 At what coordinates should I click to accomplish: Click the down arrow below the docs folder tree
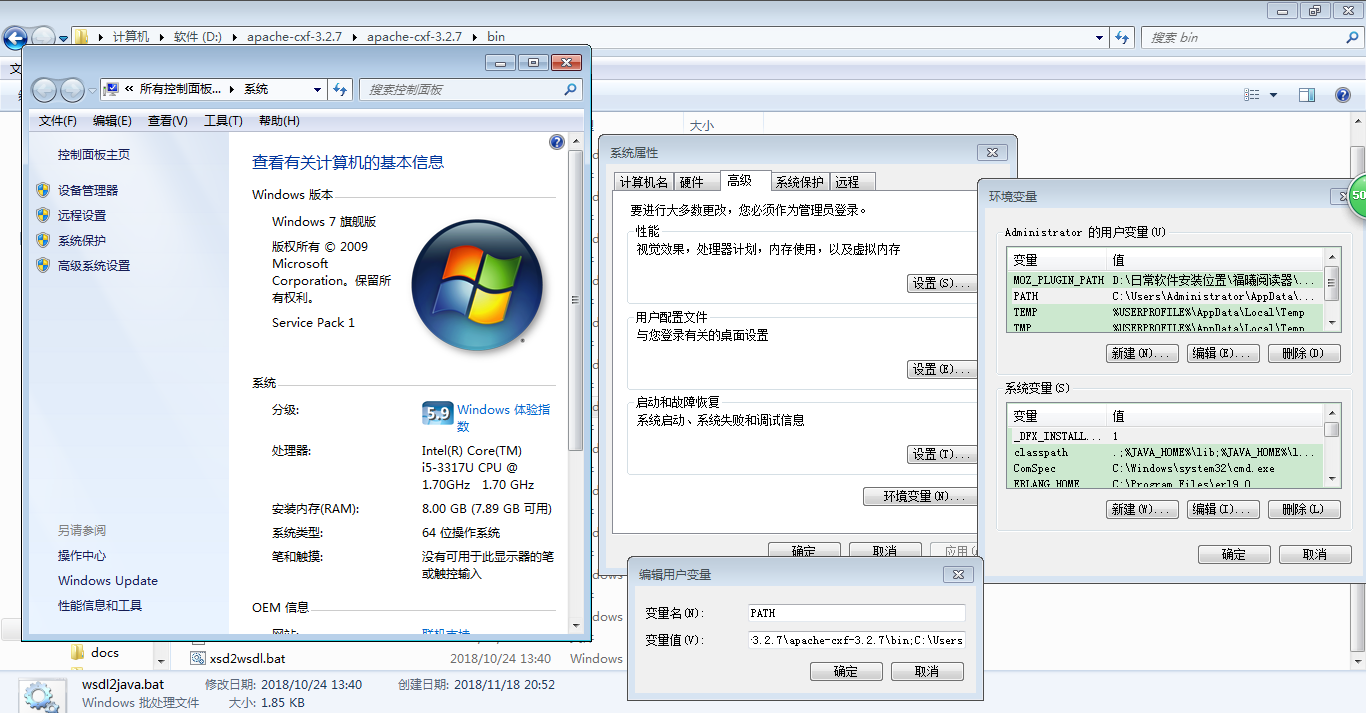point(161,660)
